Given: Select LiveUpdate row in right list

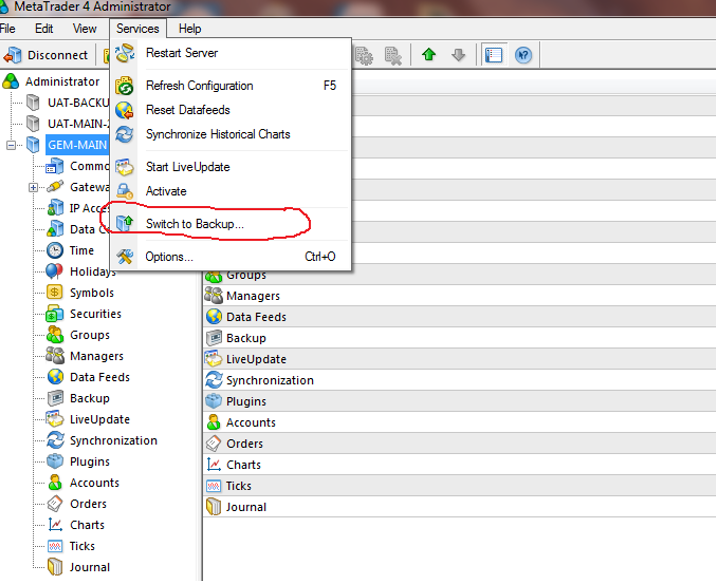Looking at the screenshot, I should tap(459, 359).
